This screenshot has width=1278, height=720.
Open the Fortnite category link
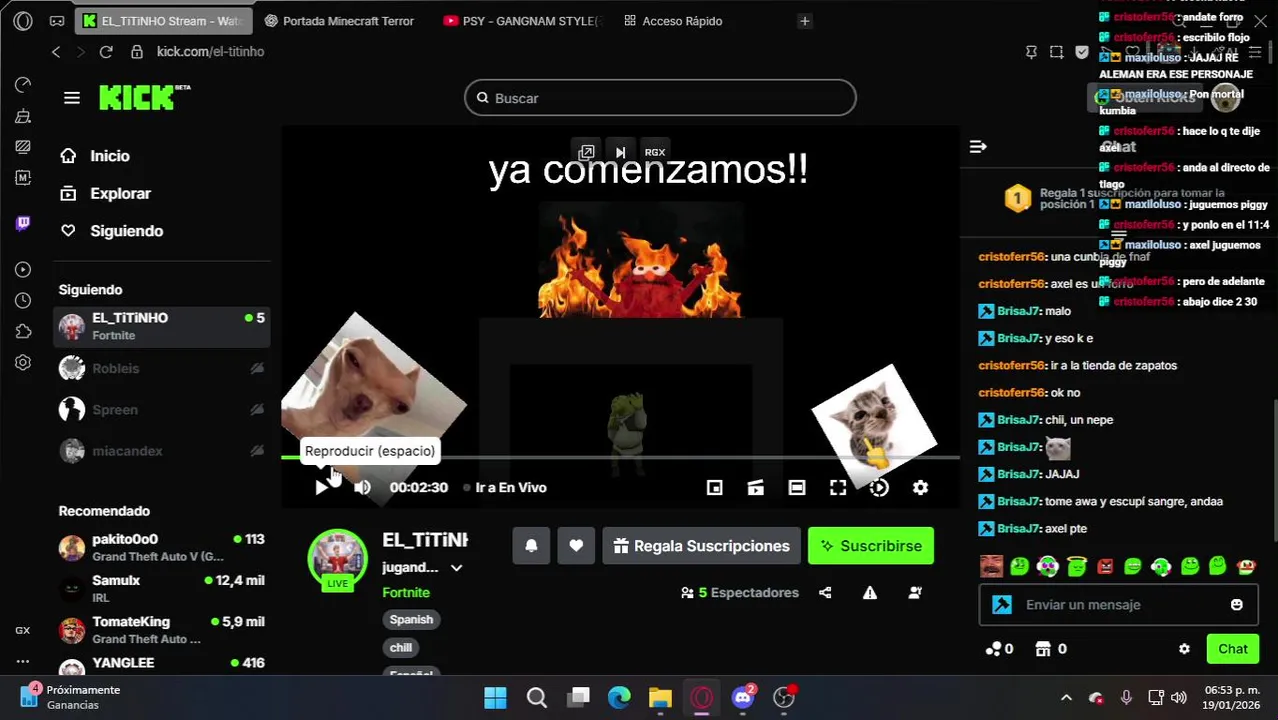(x=406, y=592)
